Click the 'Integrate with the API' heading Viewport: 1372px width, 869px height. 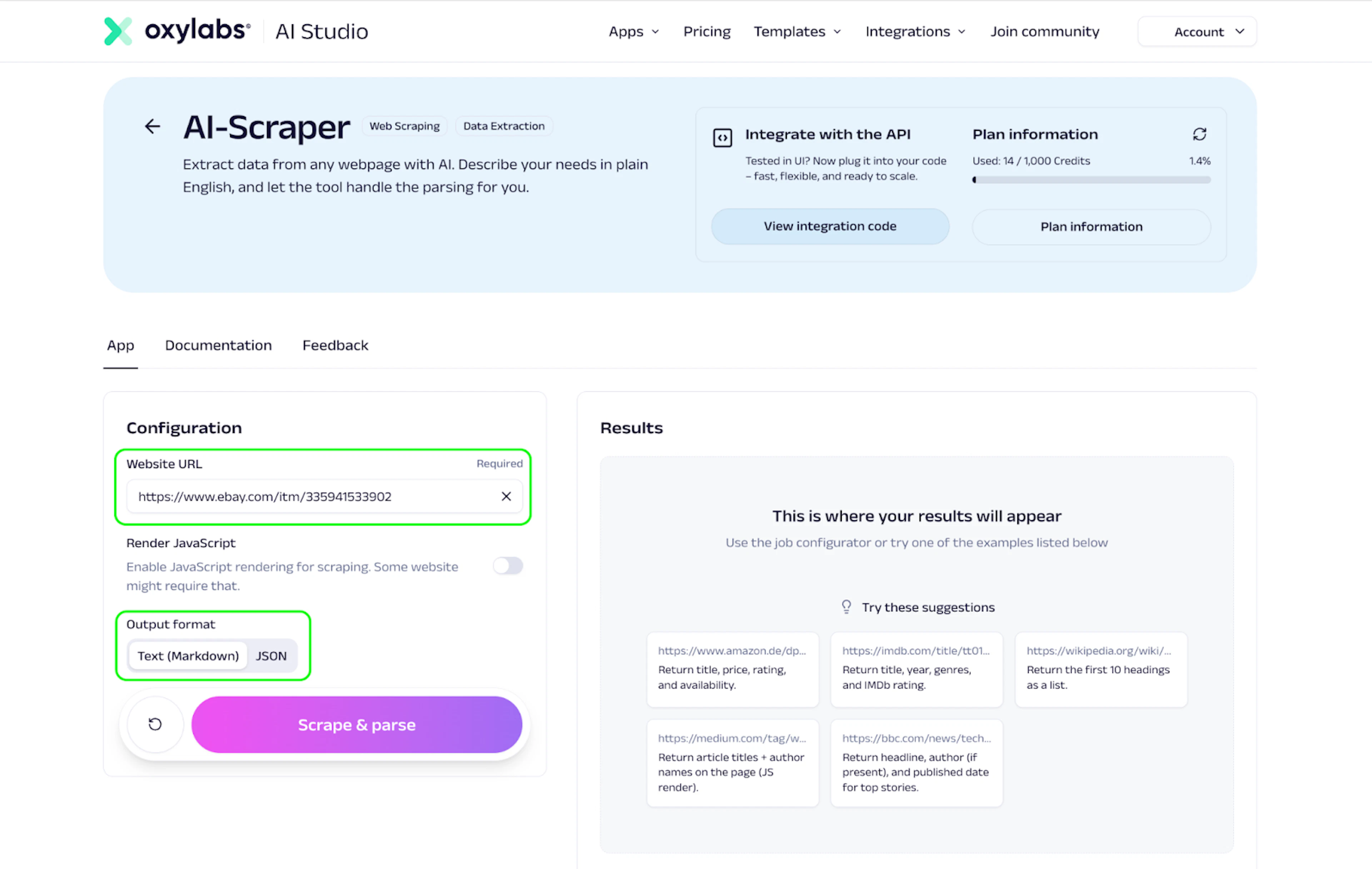827,134
